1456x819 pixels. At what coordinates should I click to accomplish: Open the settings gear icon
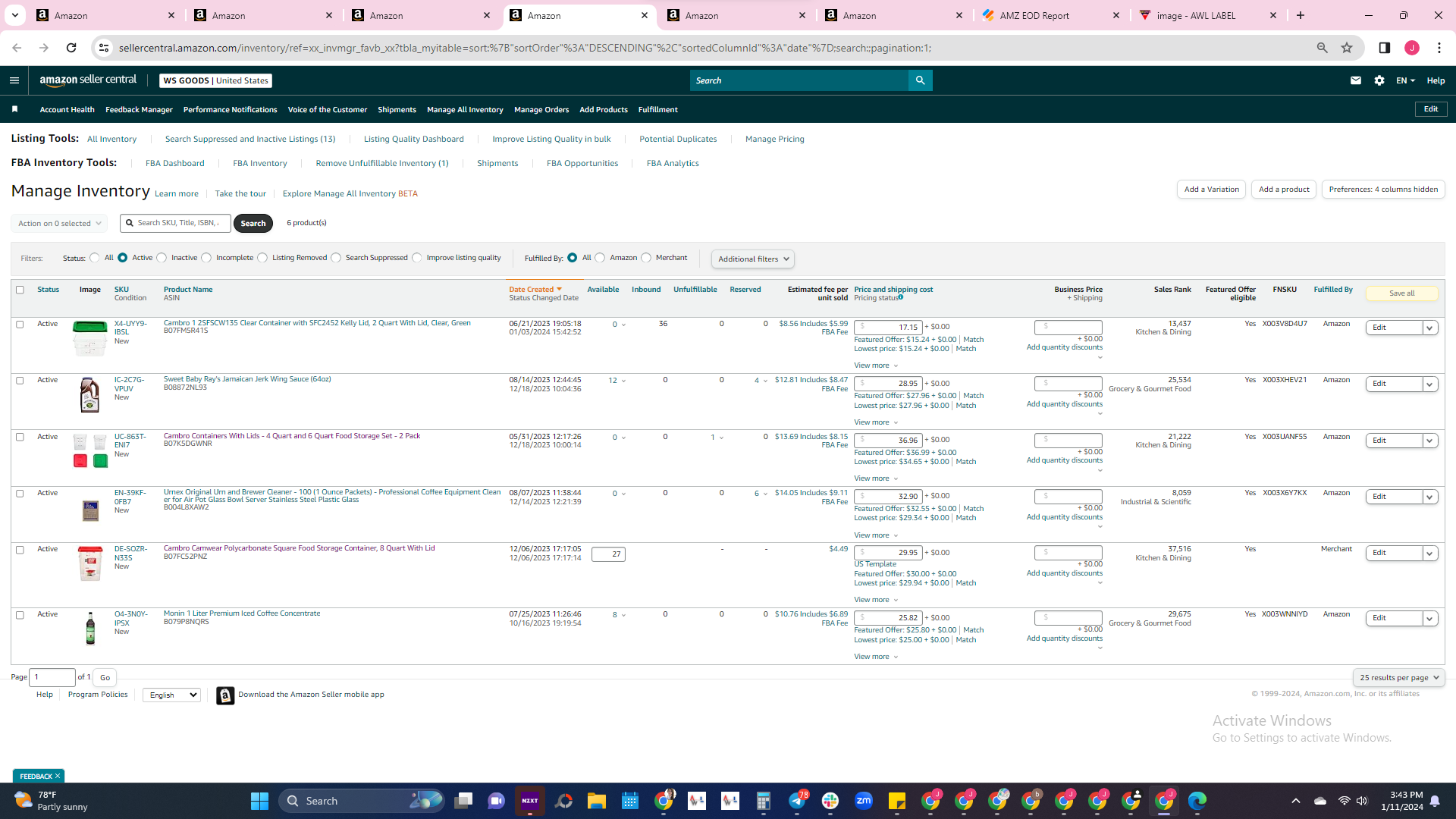coord(1379,80)
